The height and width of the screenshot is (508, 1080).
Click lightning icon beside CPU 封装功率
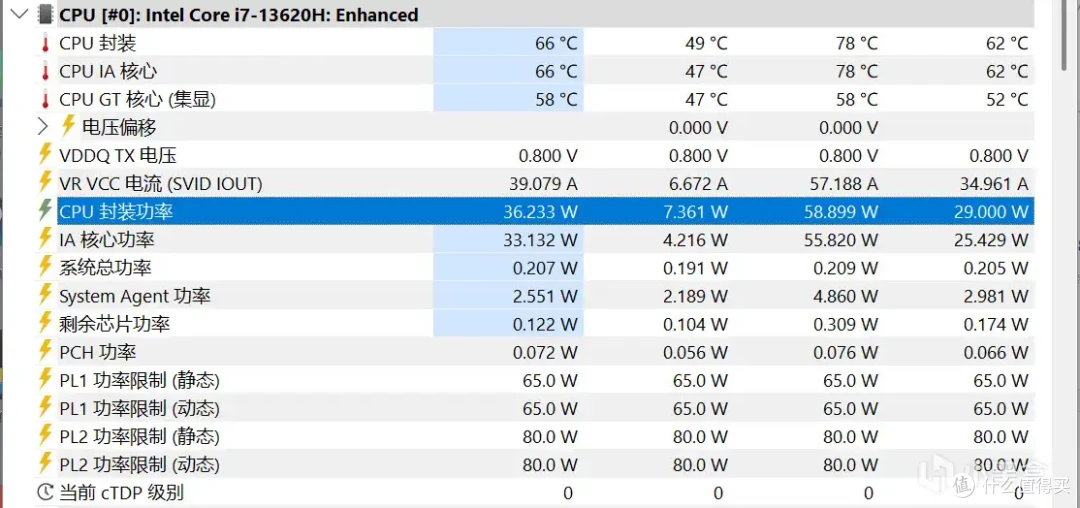pyautogui.click(x=45, y=211)
